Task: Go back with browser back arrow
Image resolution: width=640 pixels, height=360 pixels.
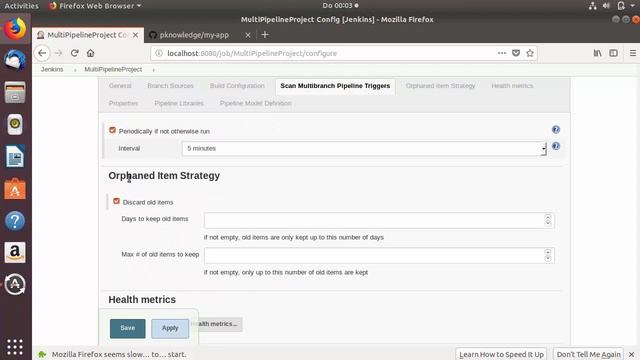Action: (42, 53)
